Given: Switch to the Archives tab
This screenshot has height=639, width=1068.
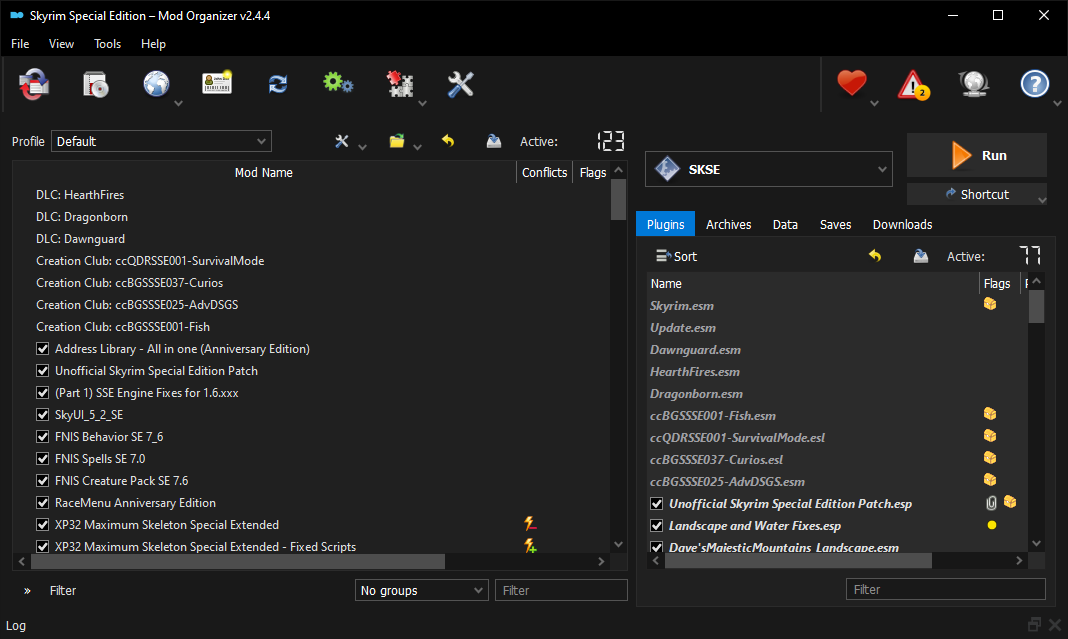Looking at the screenshot, I should pos(728,224).
